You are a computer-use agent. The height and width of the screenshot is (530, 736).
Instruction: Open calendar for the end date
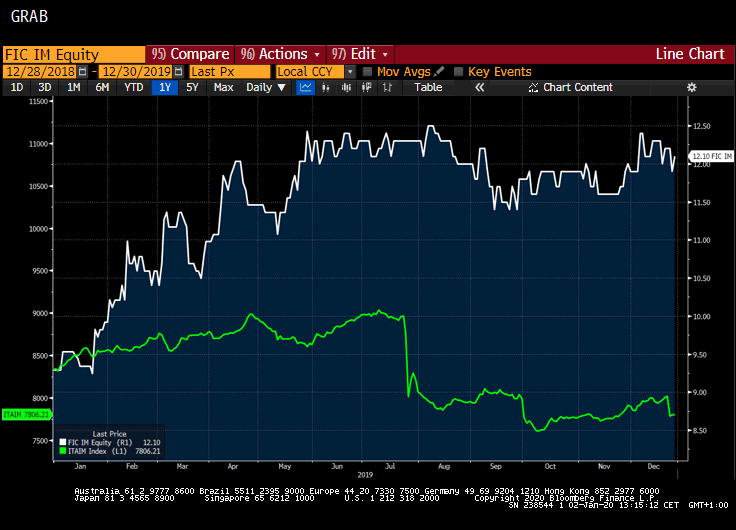[178, 71]
